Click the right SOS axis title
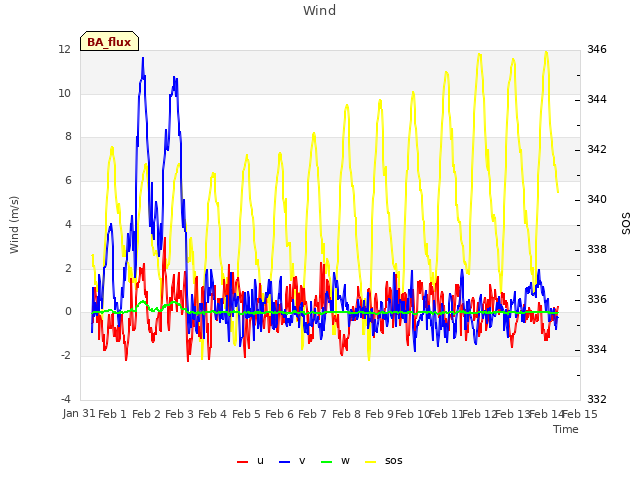This screenshot has height=480, width=640. point(626,224)
